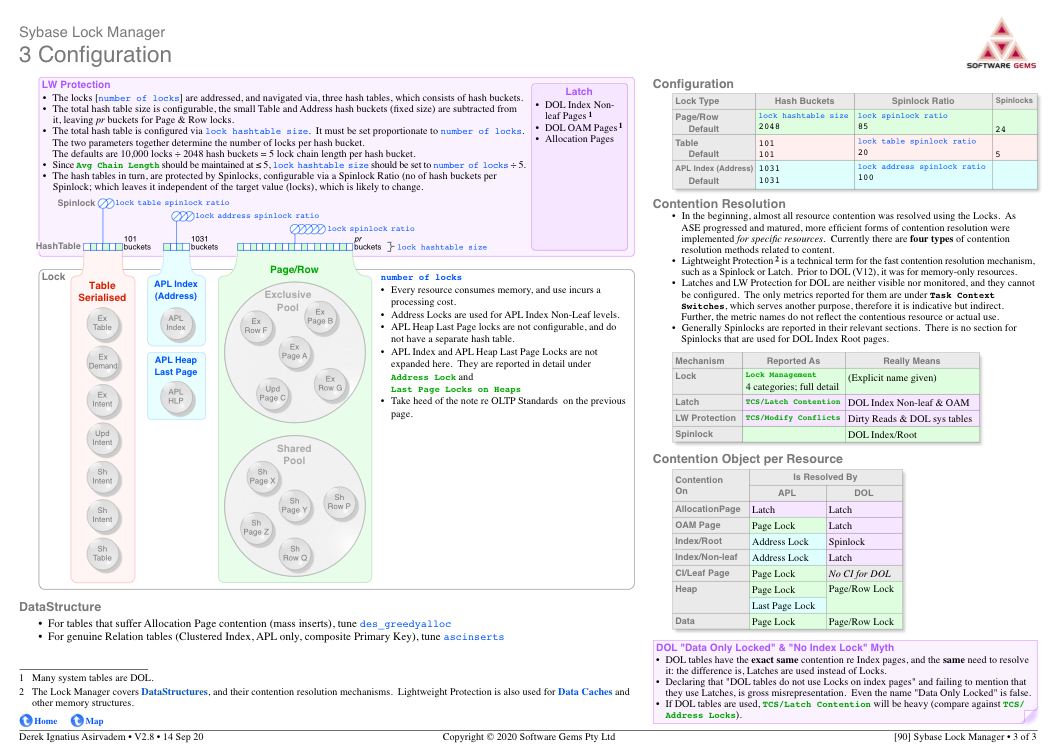The height and width of the screenshot is (746, 1056).
Task: Click the 'Contention Resolution' heading
Action: (719, 204)
